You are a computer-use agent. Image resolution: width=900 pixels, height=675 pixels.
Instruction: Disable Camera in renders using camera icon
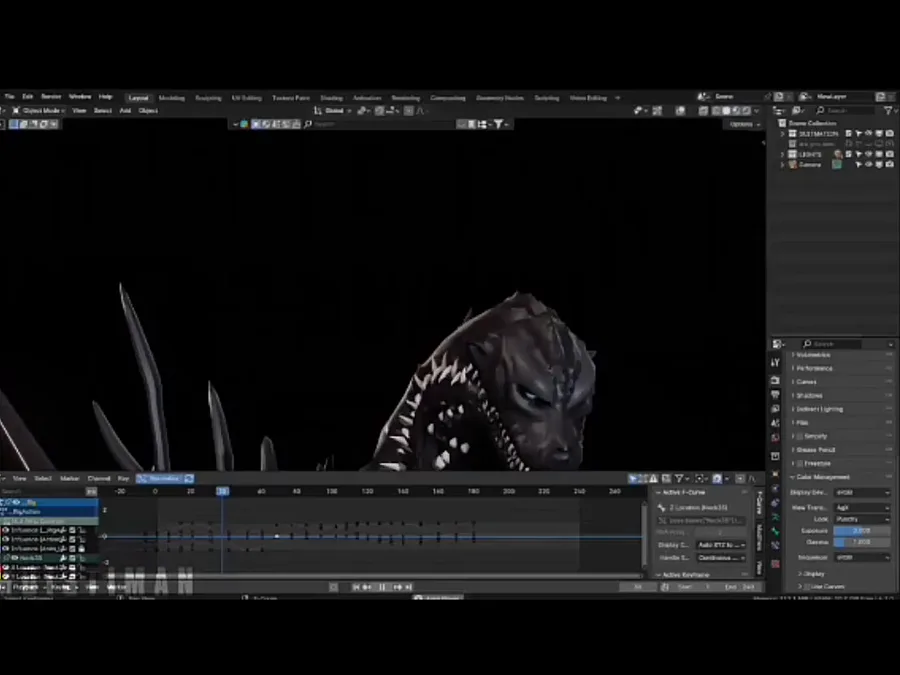(890, 165)
